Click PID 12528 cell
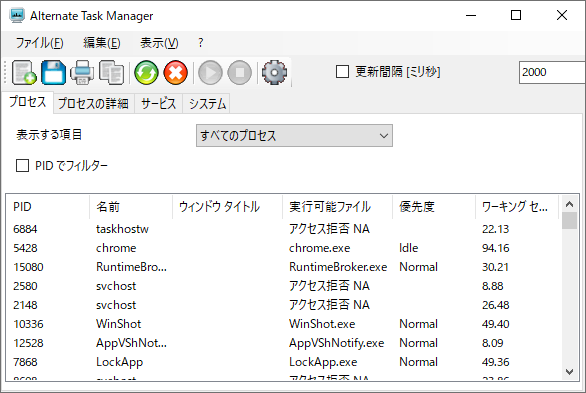 pyautogui.click(x=28, y=343)
